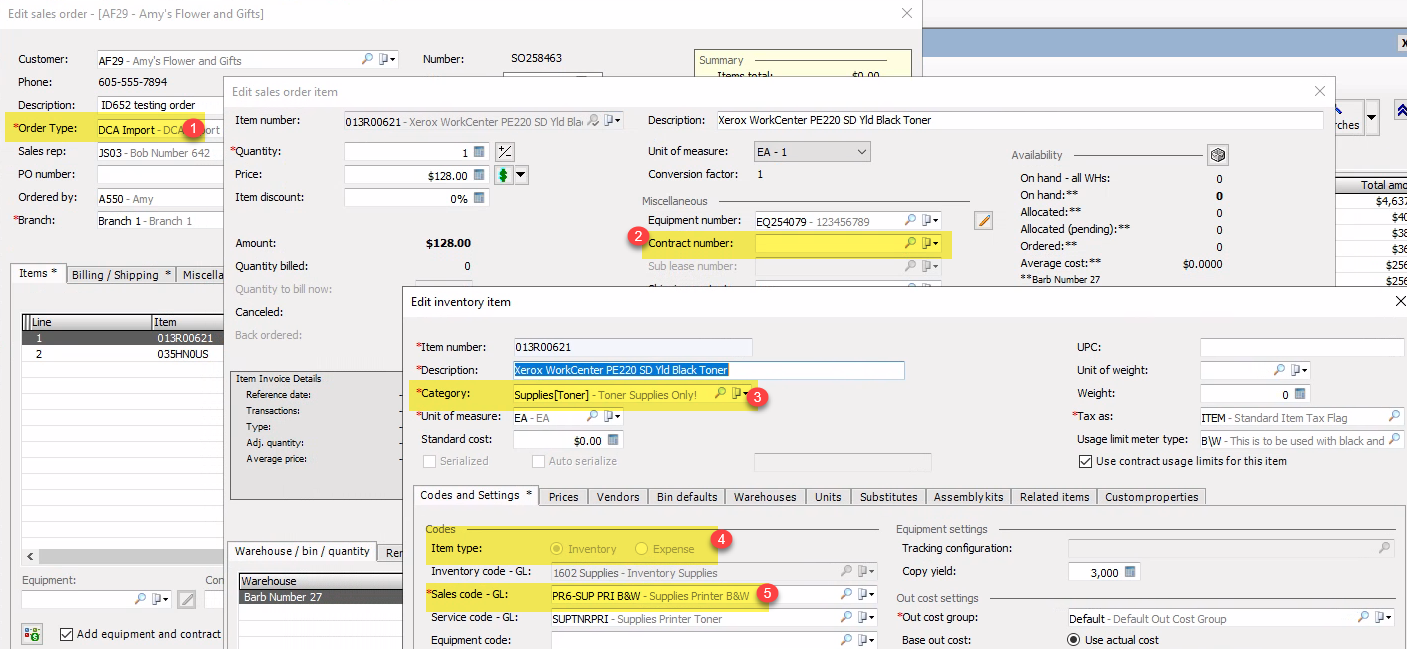Click the money icon at bottom left
The image size is (1407, 649).
(32, 634)
